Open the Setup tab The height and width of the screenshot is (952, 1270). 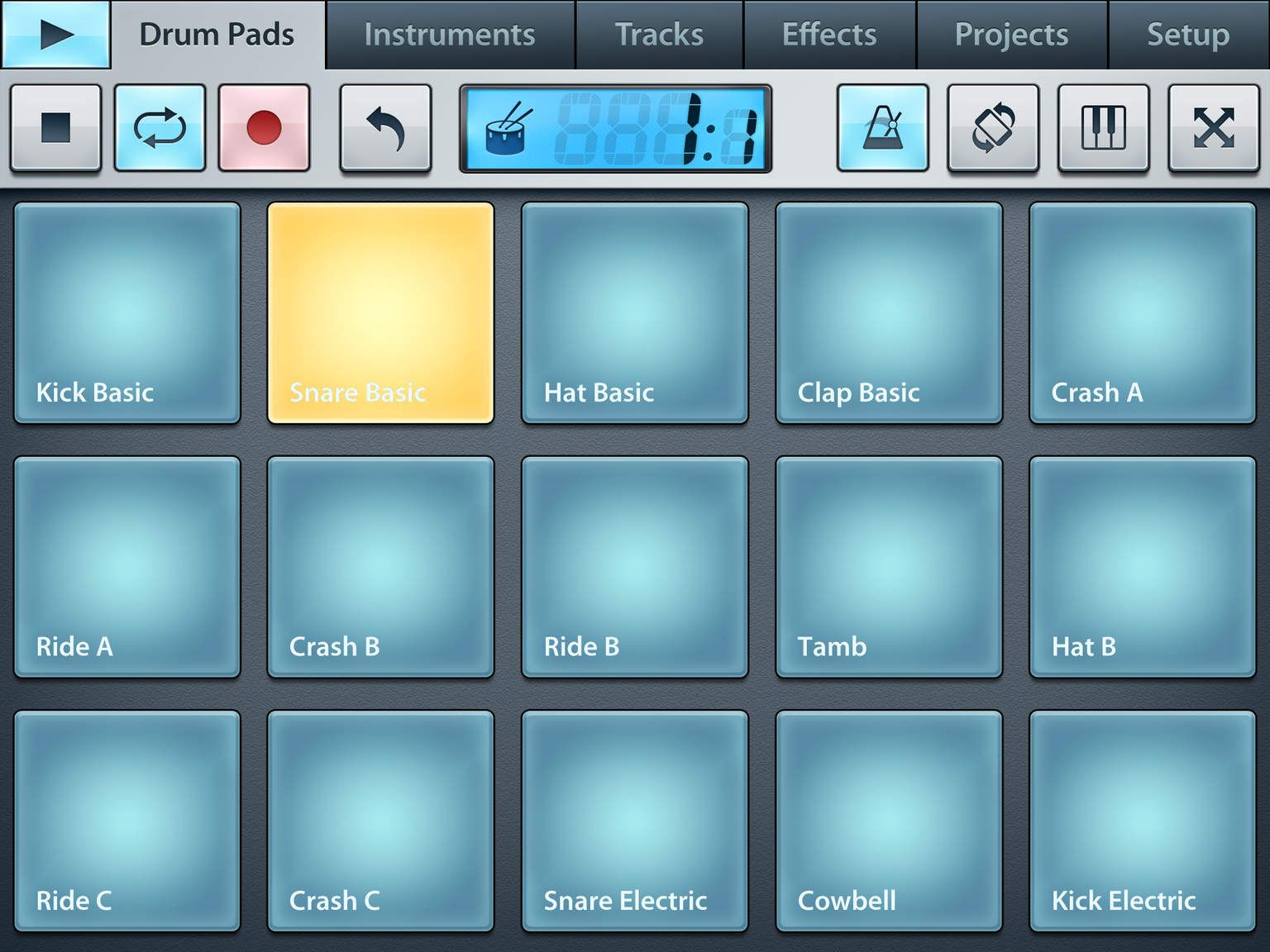click(x=1188, y=35)
